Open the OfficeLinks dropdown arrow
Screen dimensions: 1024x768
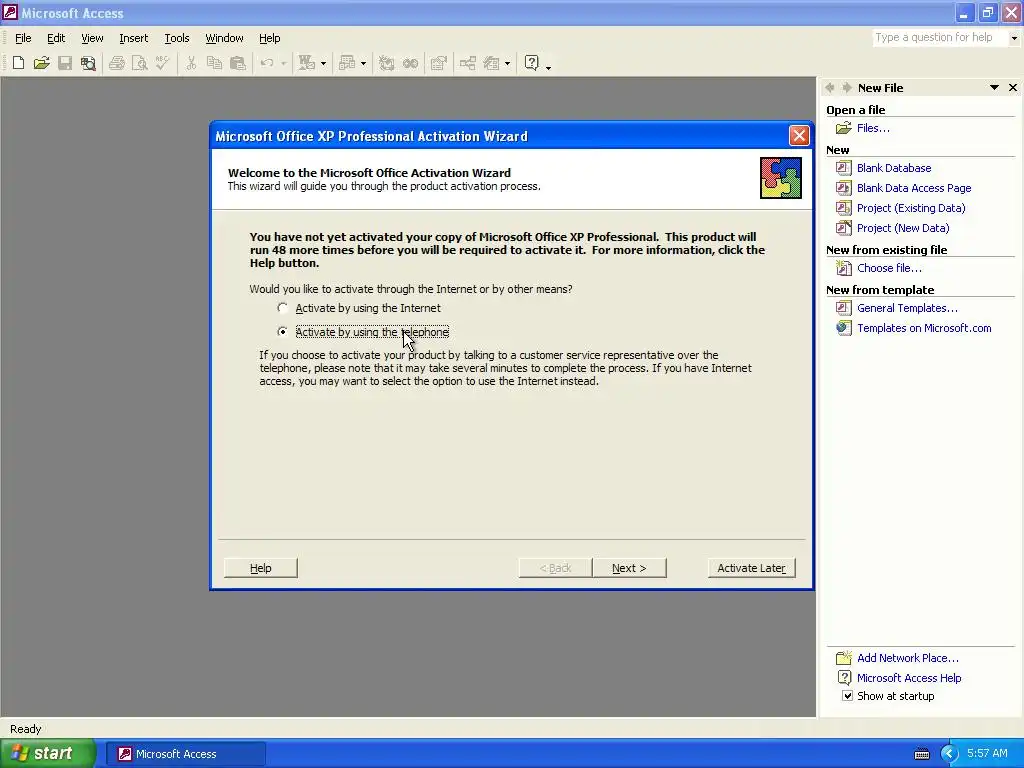pyautogui.click(x=323, y=63)
